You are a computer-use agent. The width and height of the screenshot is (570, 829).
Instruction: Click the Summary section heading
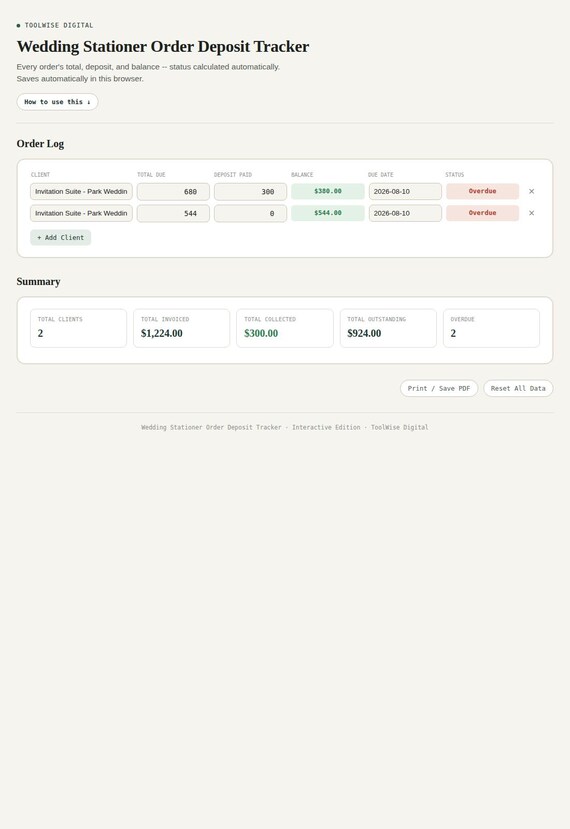(38, 281)
